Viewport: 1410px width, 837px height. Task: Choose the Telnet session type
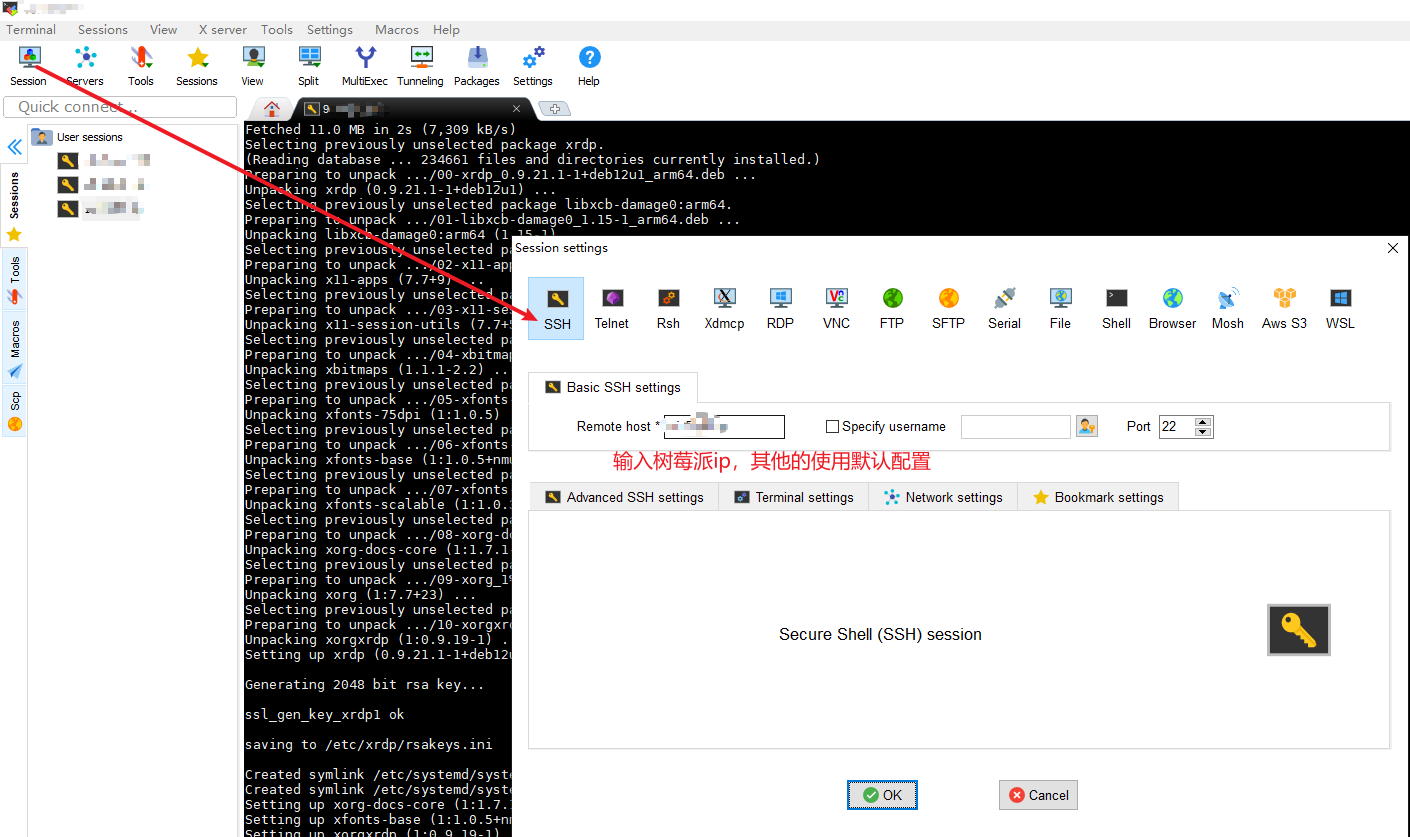click(x=612, y=309)
